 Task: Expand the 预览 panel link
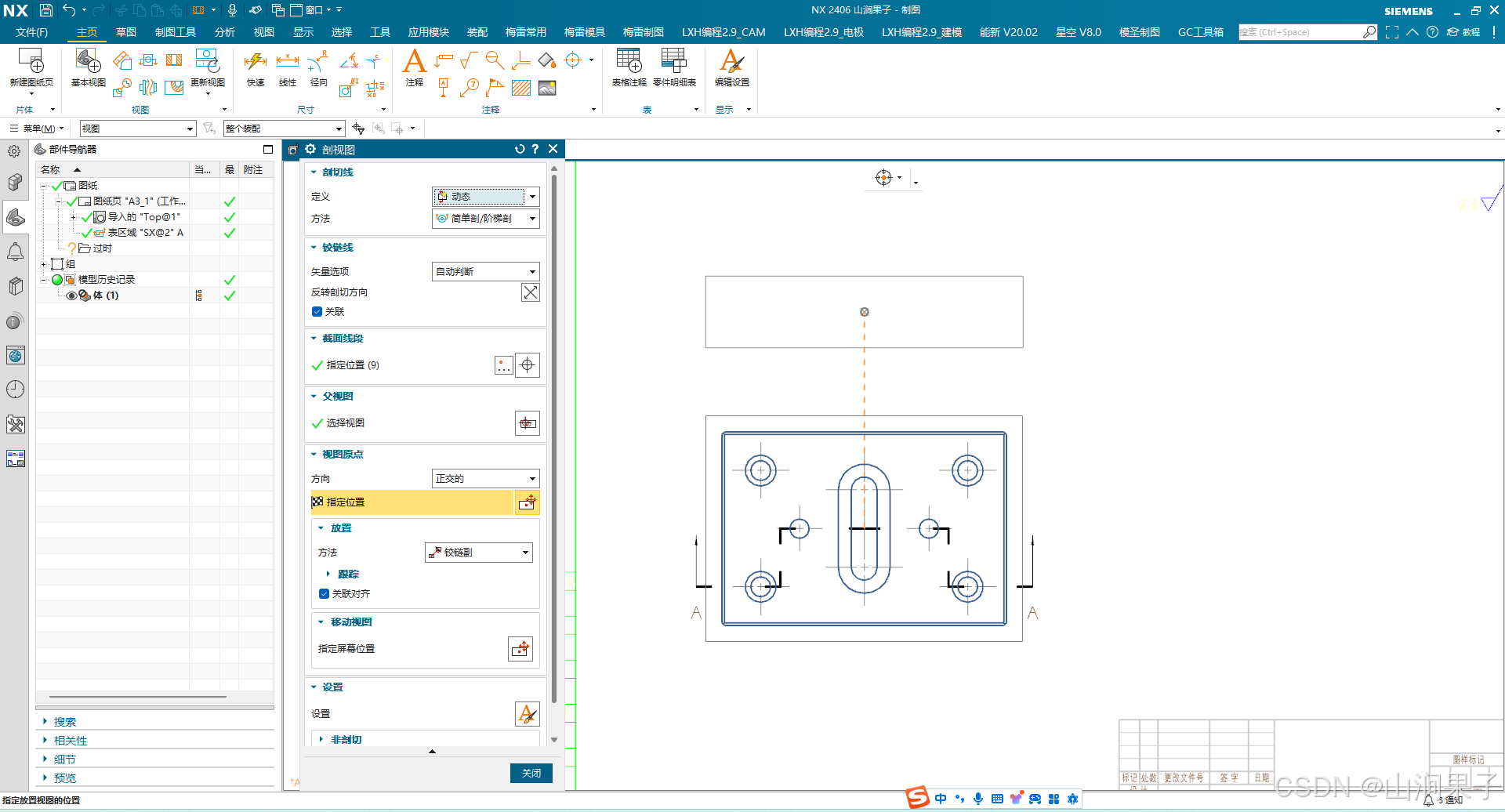64,779
